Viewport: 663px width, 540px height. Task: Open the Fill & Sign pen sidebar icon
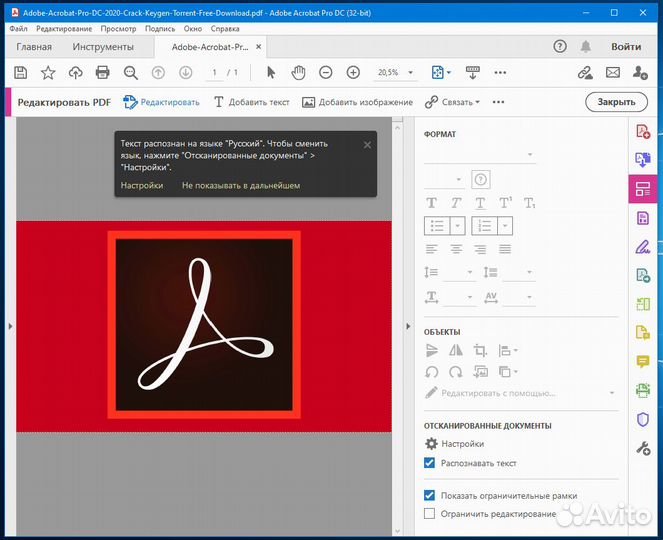pos(643,247)
